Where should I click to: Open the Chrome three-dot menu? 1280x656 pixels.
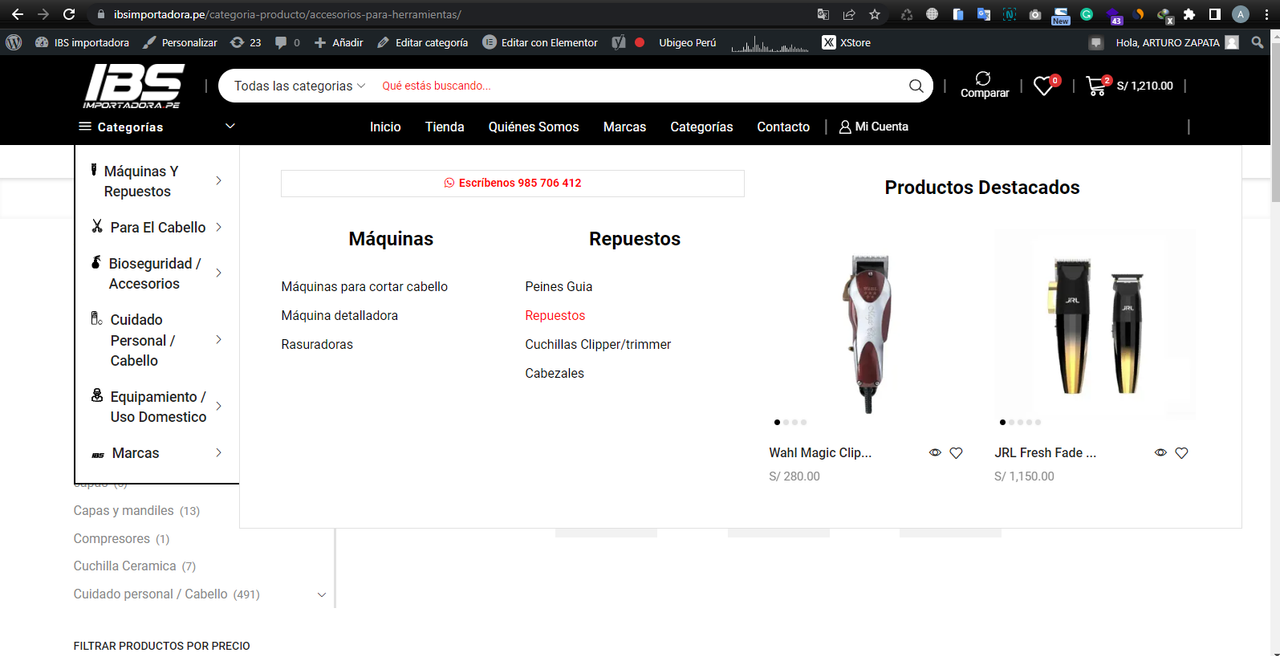click(x=1266, y=14)
